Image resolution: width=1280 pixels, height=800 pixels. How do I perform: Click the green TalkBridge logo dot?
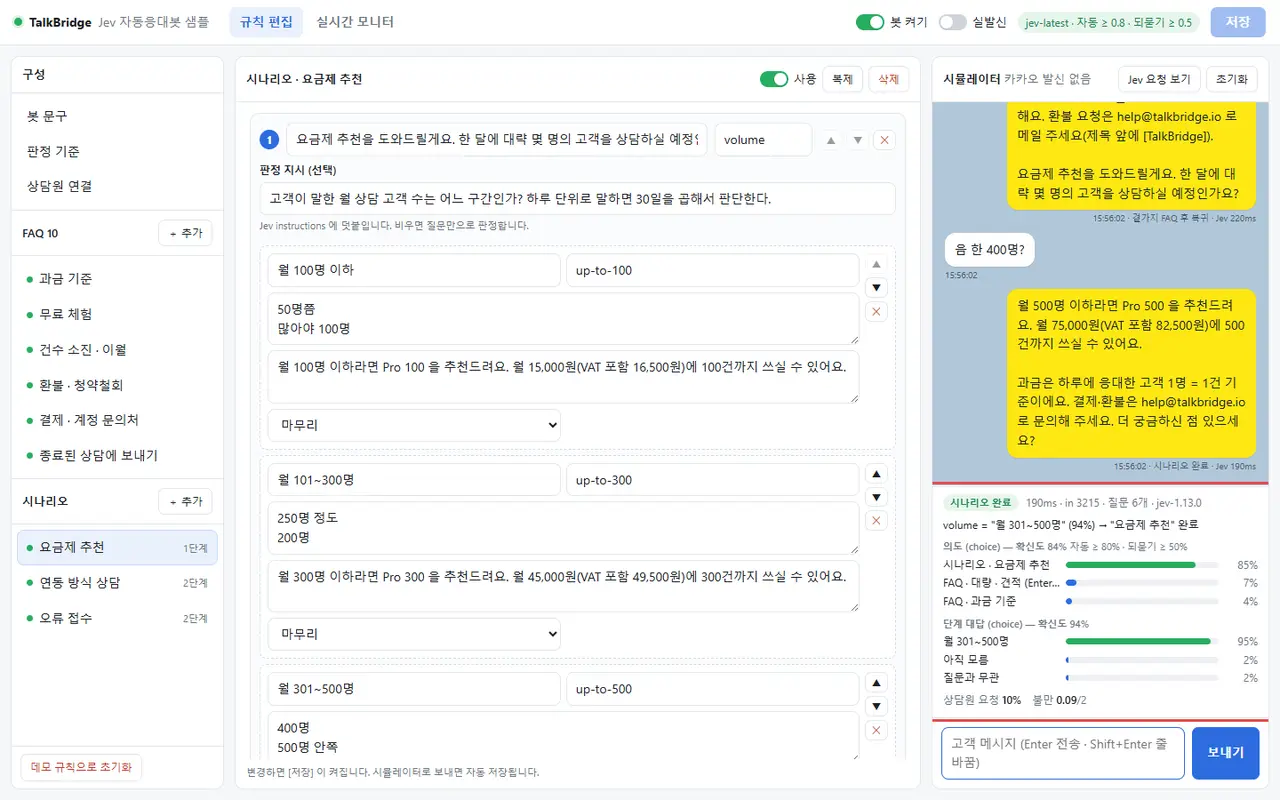tap(18, 22)
